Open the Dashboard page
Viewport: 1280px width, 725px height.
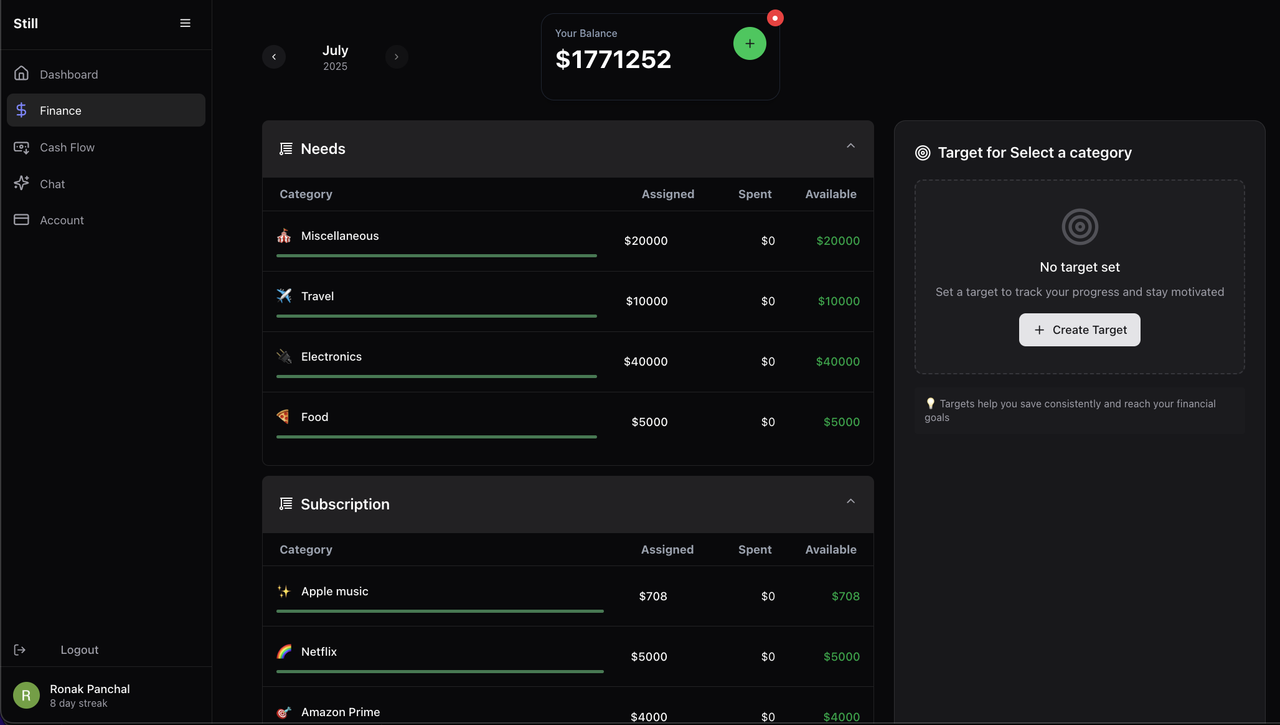point(106,74)
